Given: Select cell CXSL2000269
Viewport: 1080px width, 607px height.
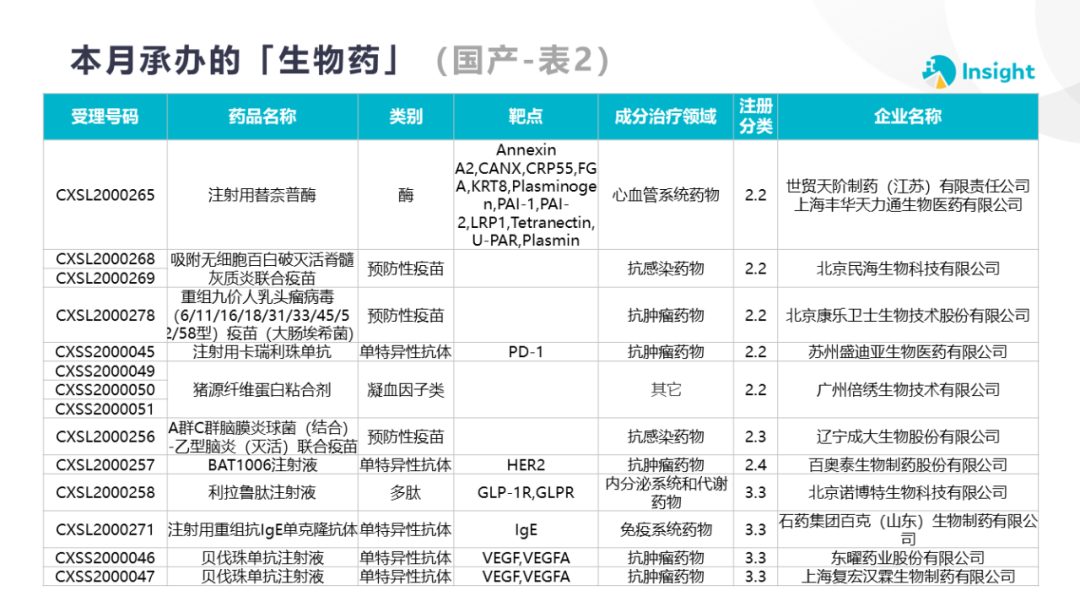Looking at the screenshot, I should point(105,278).
